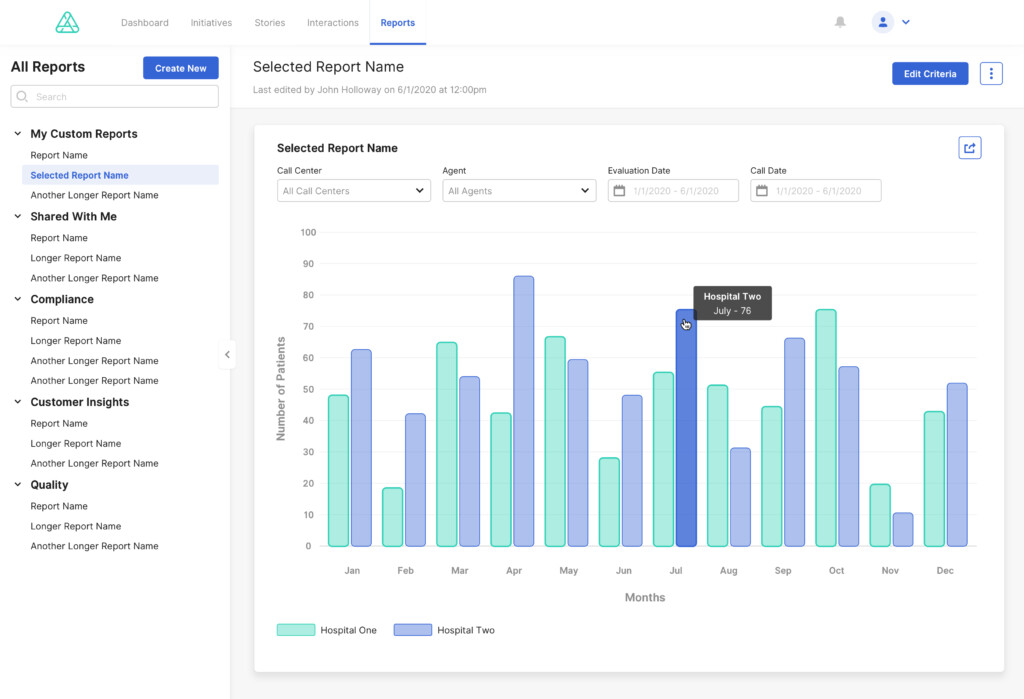Open the All Agents dropdown
The image size is (1024, 699).
point(519,190)
